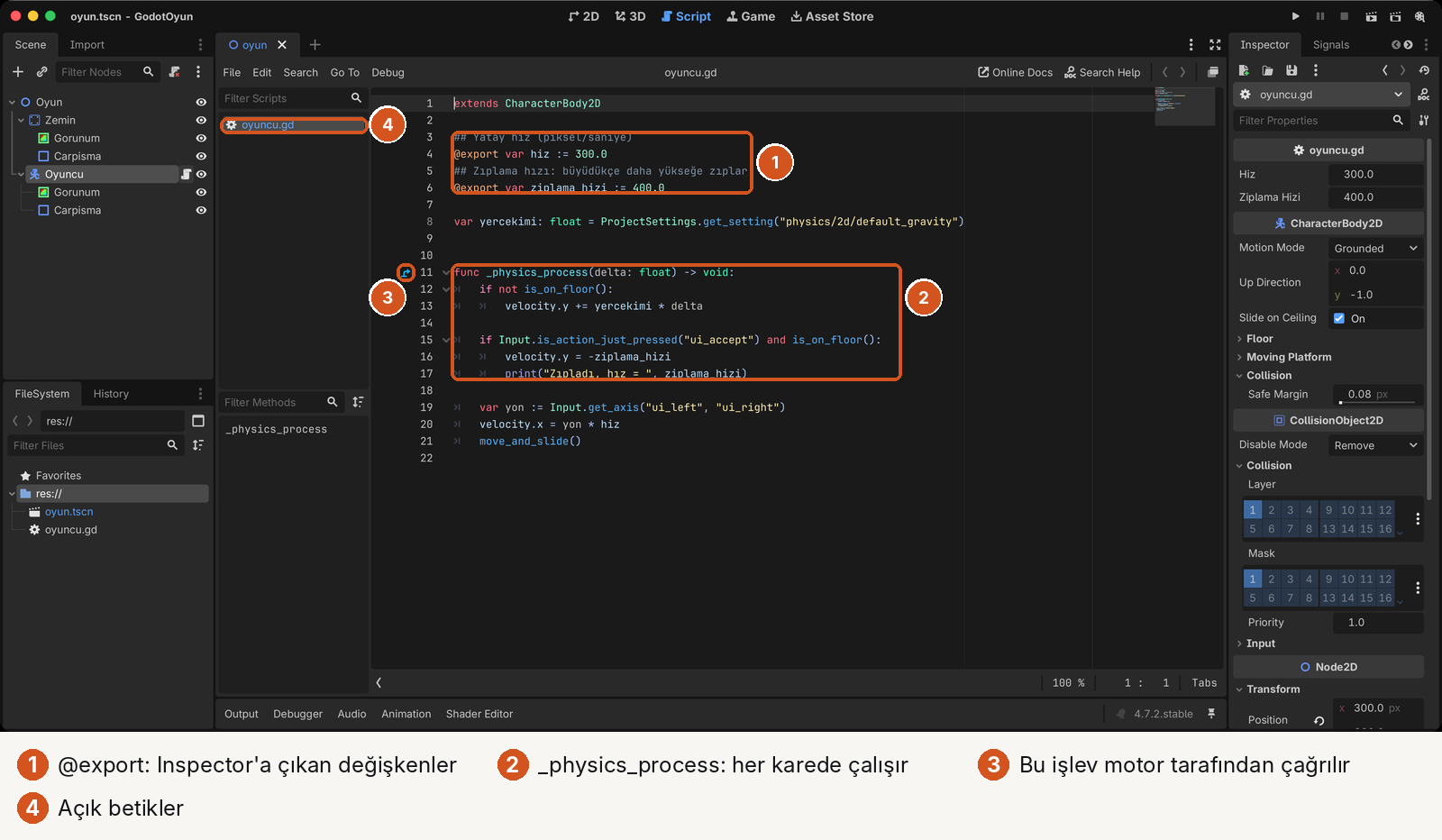Open the Signals tab
Screen dimensions: 1442x840
click(x=1331, y=45)
